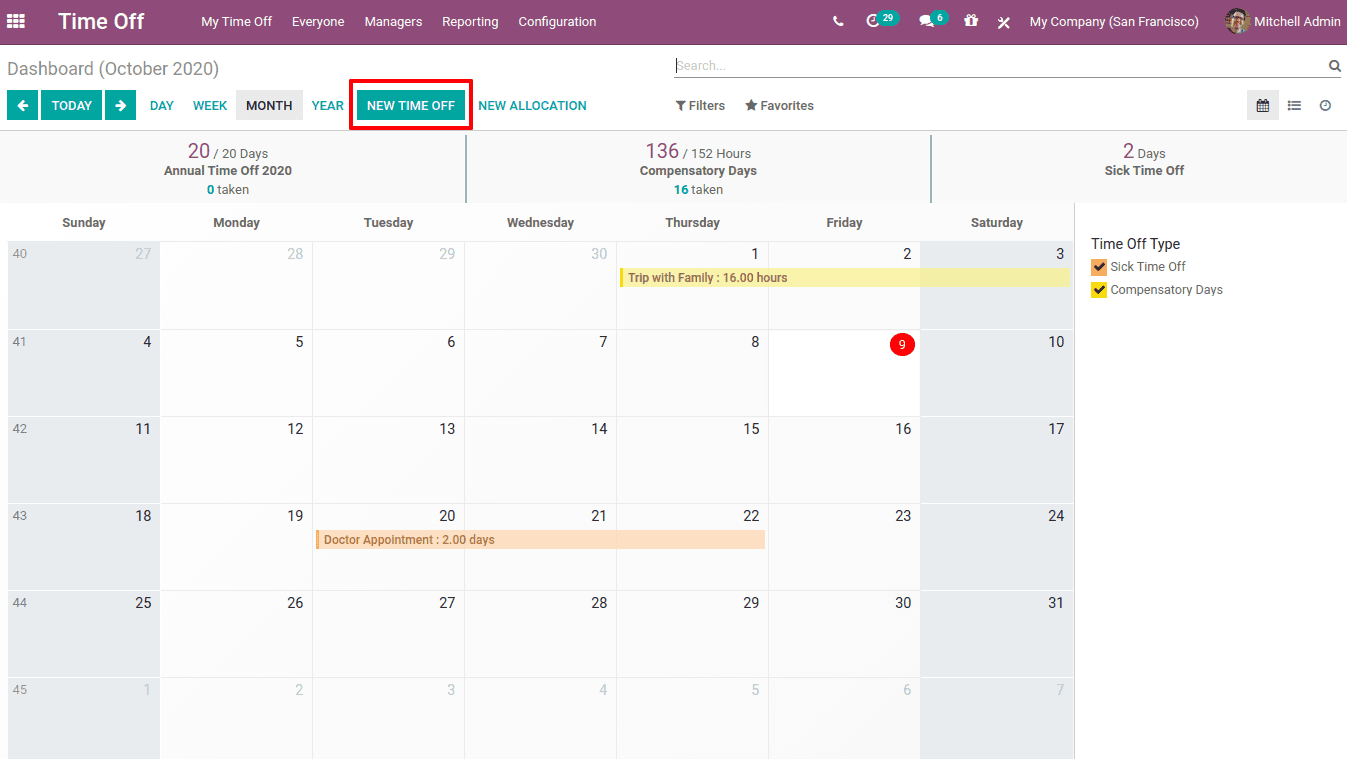Screen dimensions: 1347x759
Task: Click NEW TIME OFF button
Action: click(411, 105)
